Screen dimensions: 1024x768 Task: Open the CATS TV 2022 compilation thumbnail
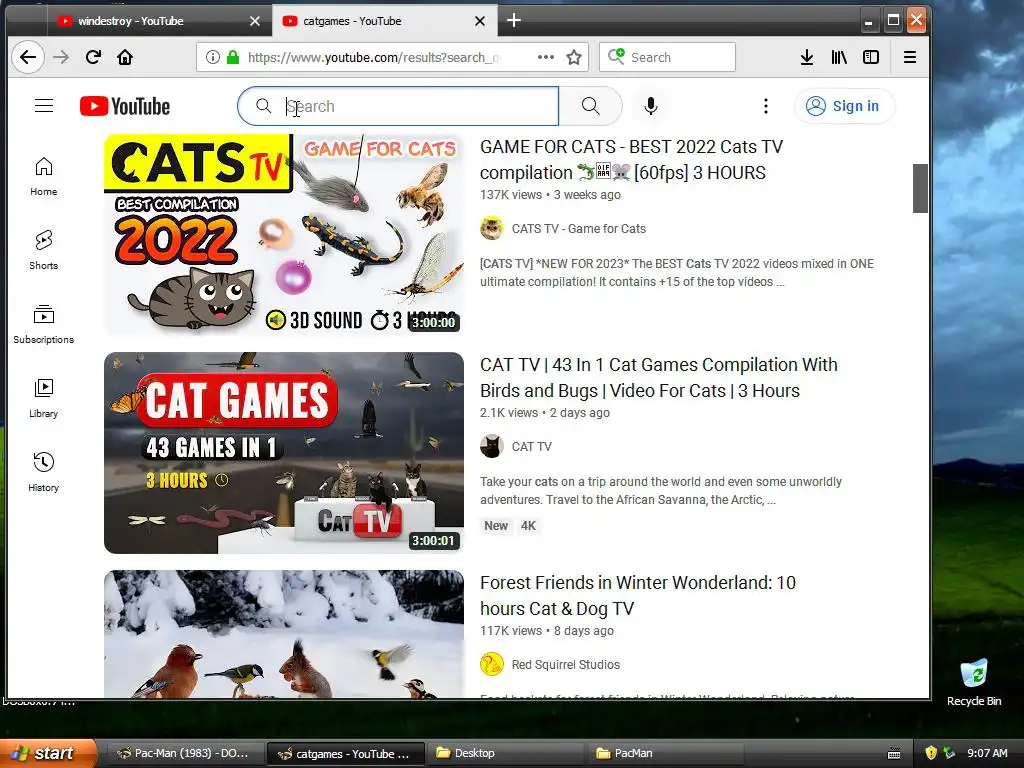tap(284, 235)
